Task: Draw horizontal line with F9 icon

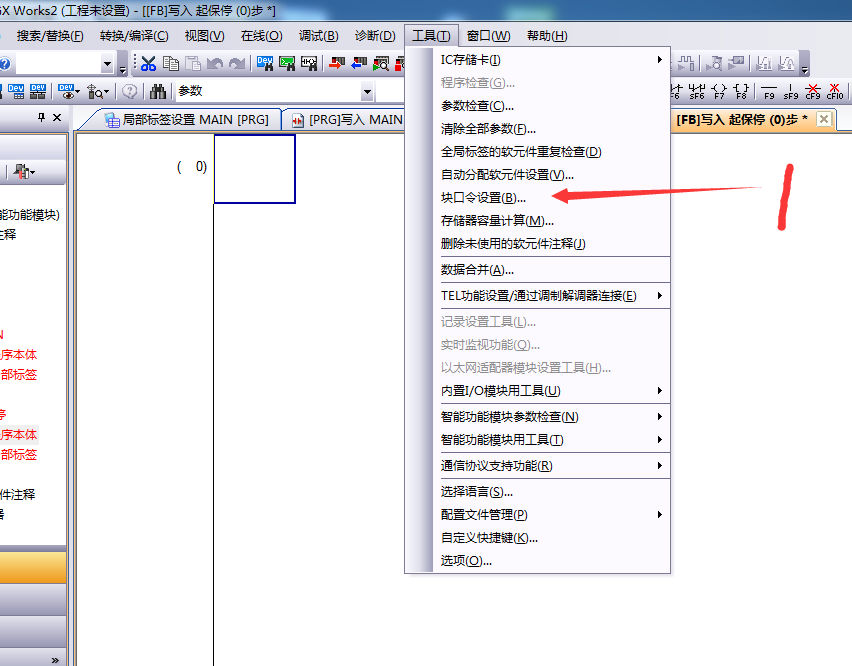Action: [x=769, y=92]
